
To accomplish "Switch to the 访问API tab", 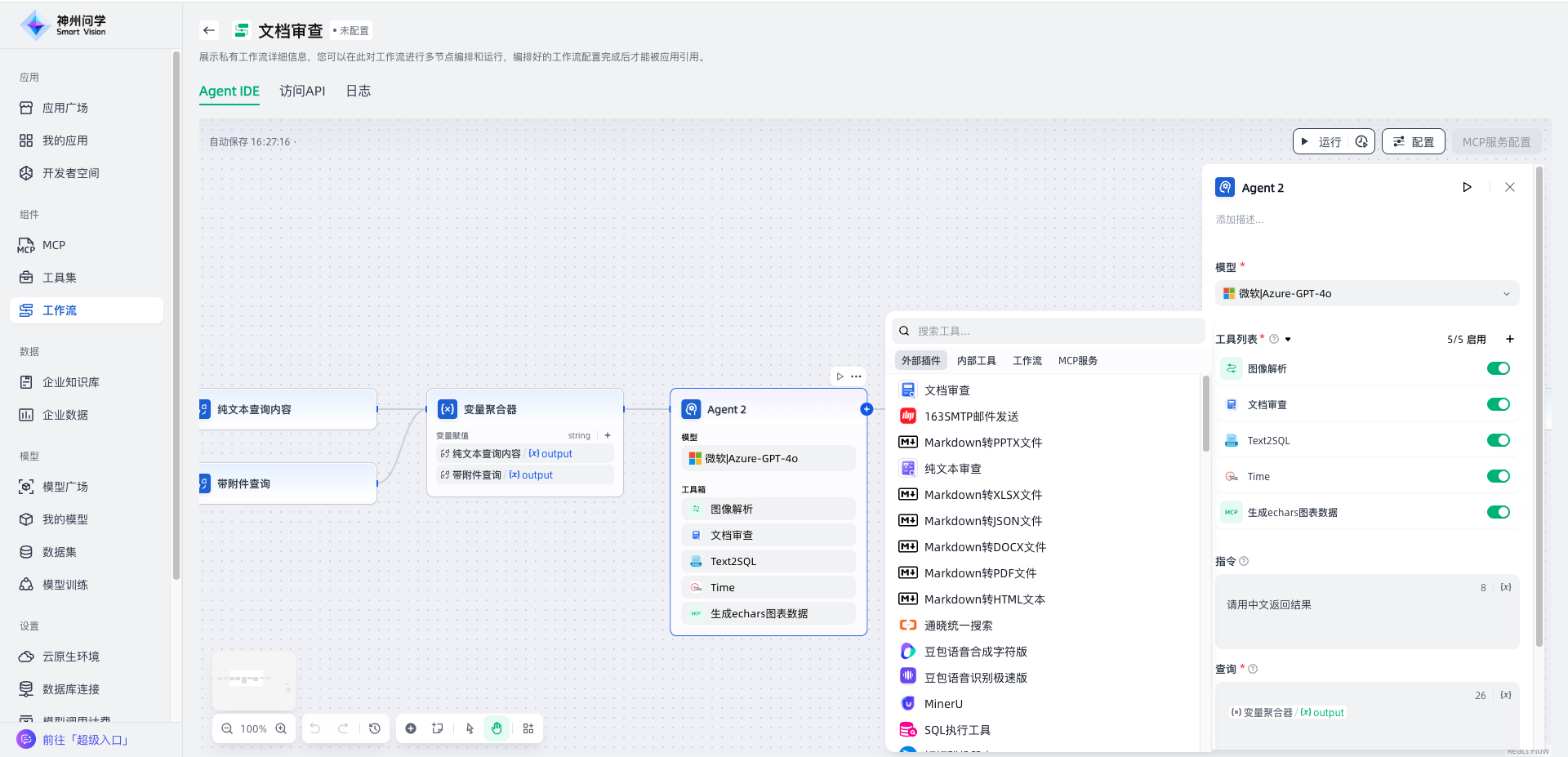I will [302, 91].
